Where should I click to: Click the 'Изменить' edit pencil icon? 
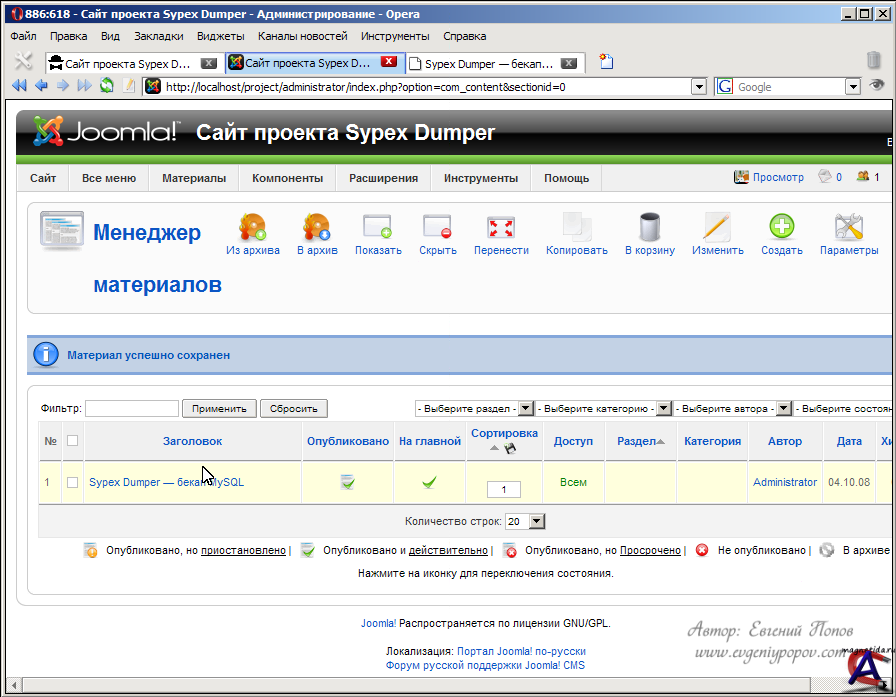click(x=717, y=227)
